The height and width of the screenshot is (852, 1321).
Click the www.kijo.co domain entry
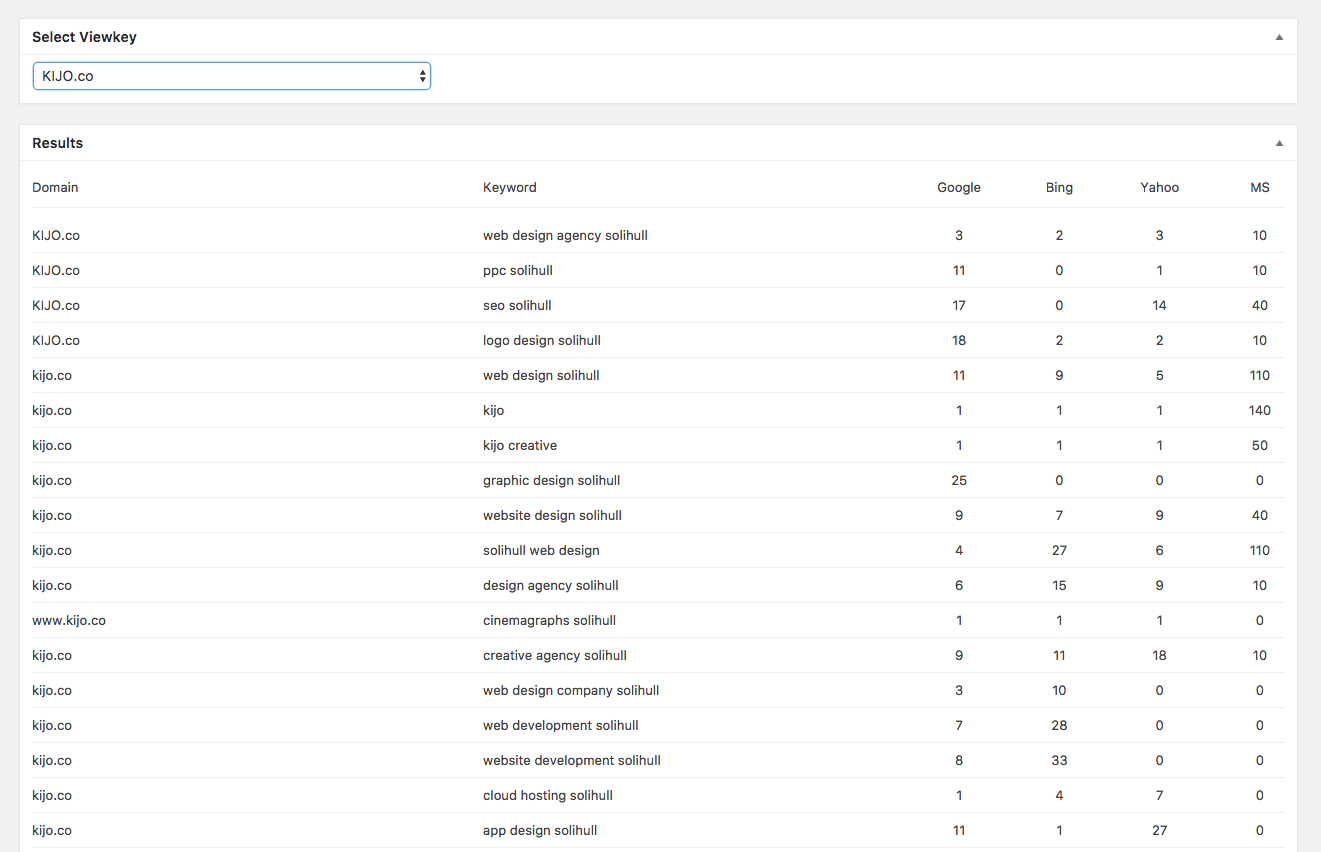tap(69, 620)
